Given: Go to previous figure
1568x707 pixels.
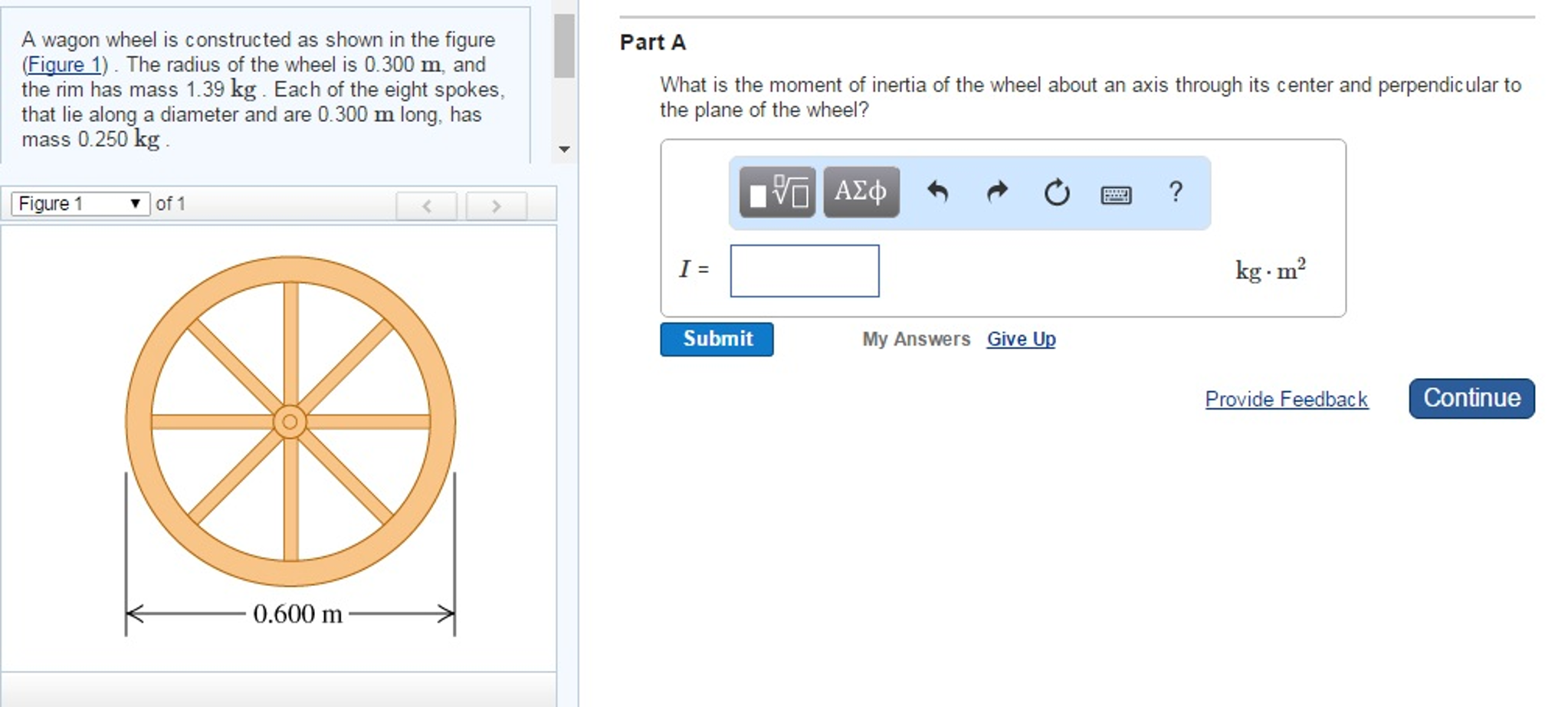Looking at the screenshot, I should tap(427, 206).
